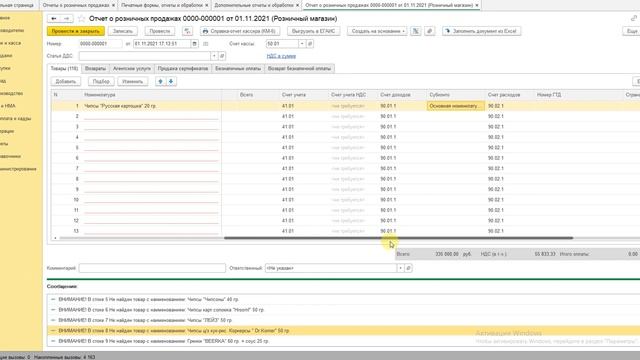
Task: Open the Безналичные оплаты tab
Action: click(238, 69)
